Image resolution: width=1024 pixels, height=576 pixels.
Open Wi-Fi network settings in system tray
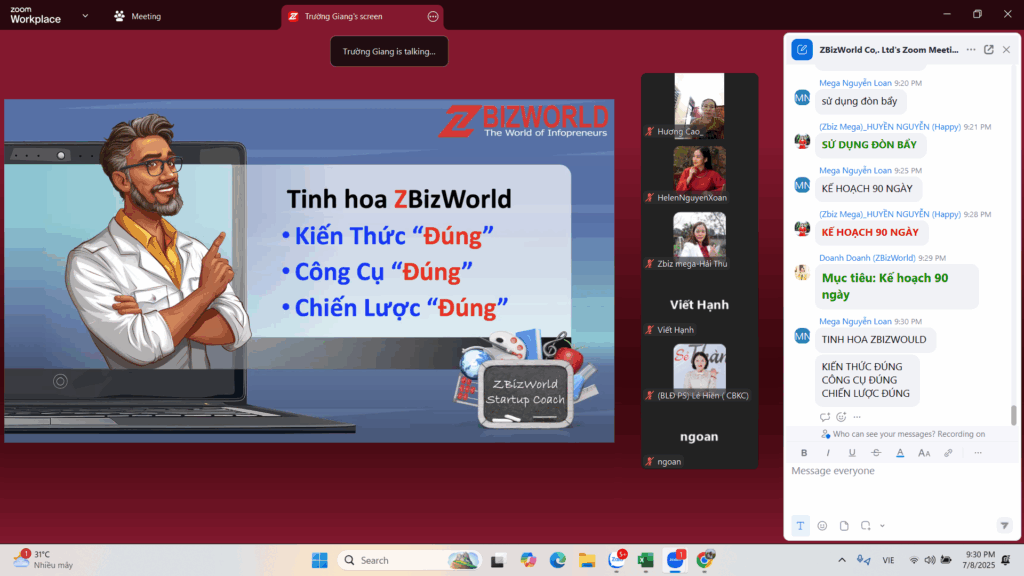point(914,560)
